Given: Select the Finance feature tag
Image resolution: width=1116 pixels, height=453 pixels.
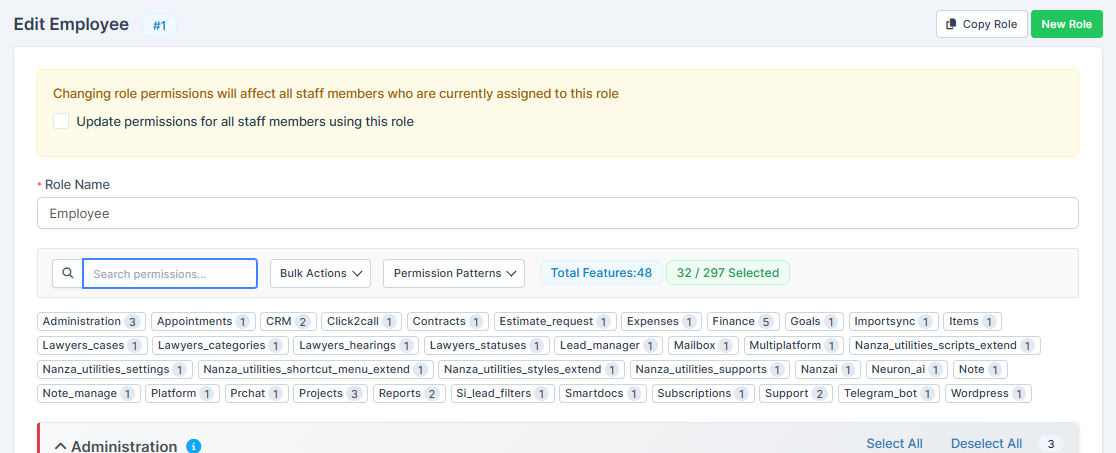Looking at the screenshot, I should tap(742, 321).
